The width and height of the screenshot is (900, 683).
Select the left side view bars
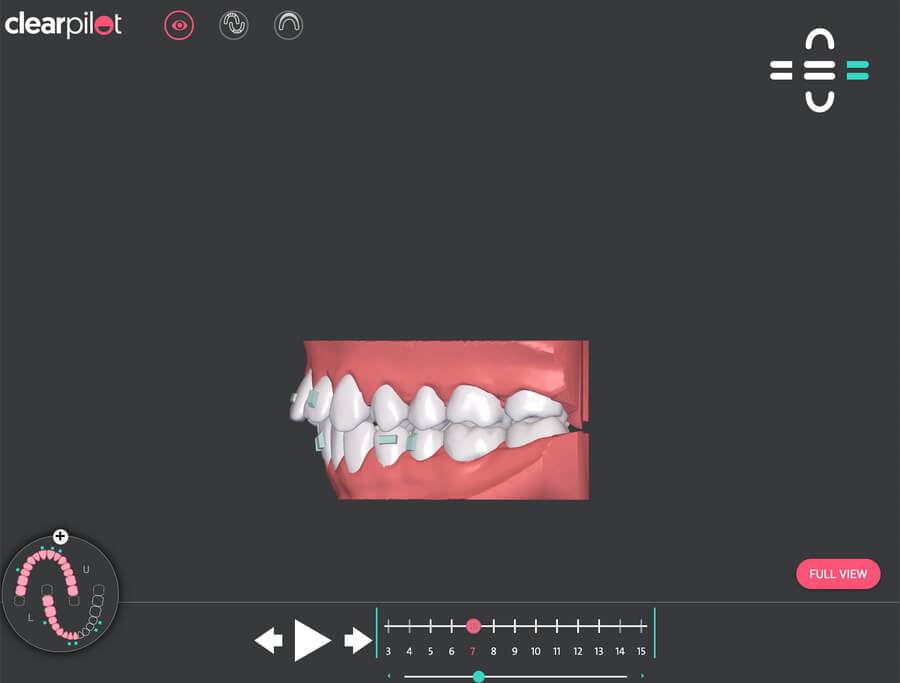coord(781,70)
